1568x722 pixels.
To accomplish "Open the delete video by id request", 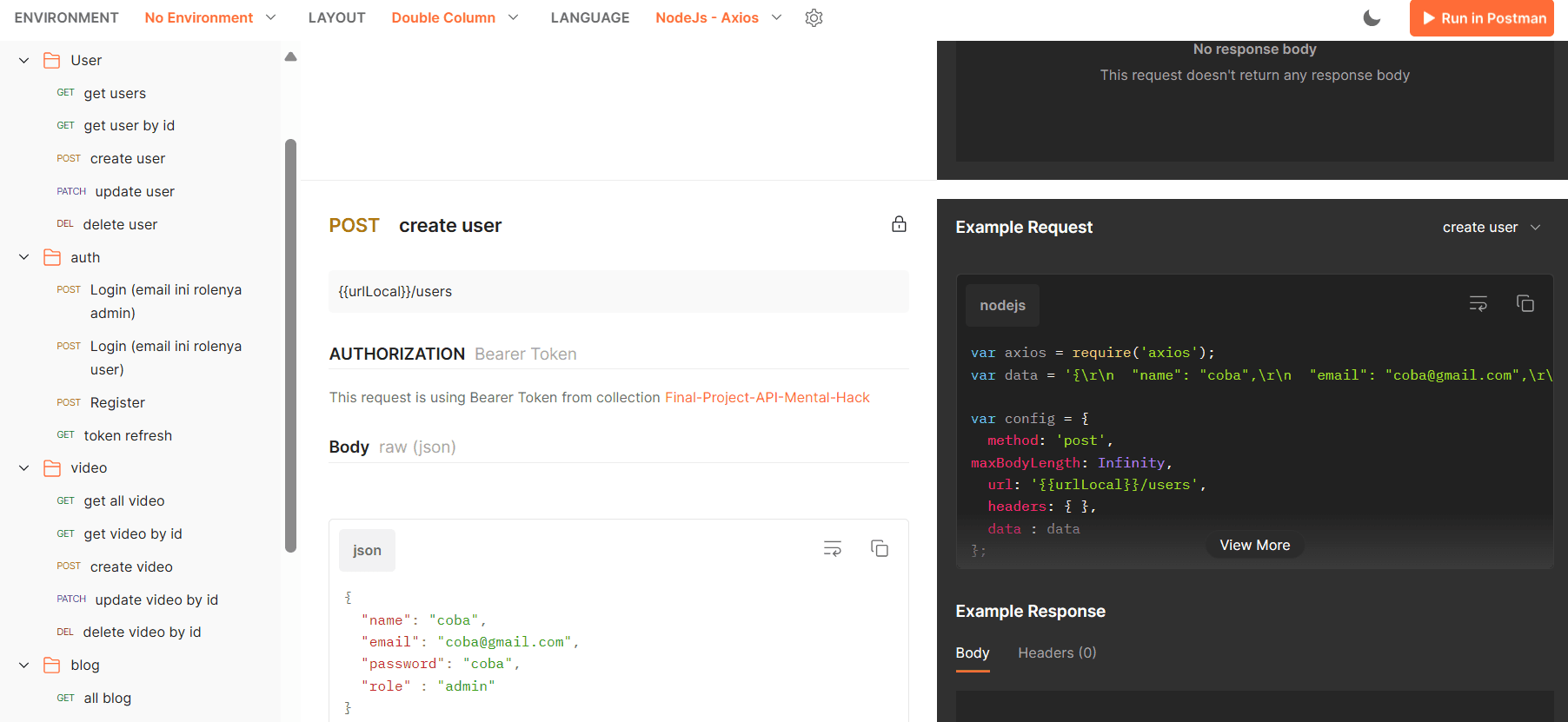I will 142,632.
